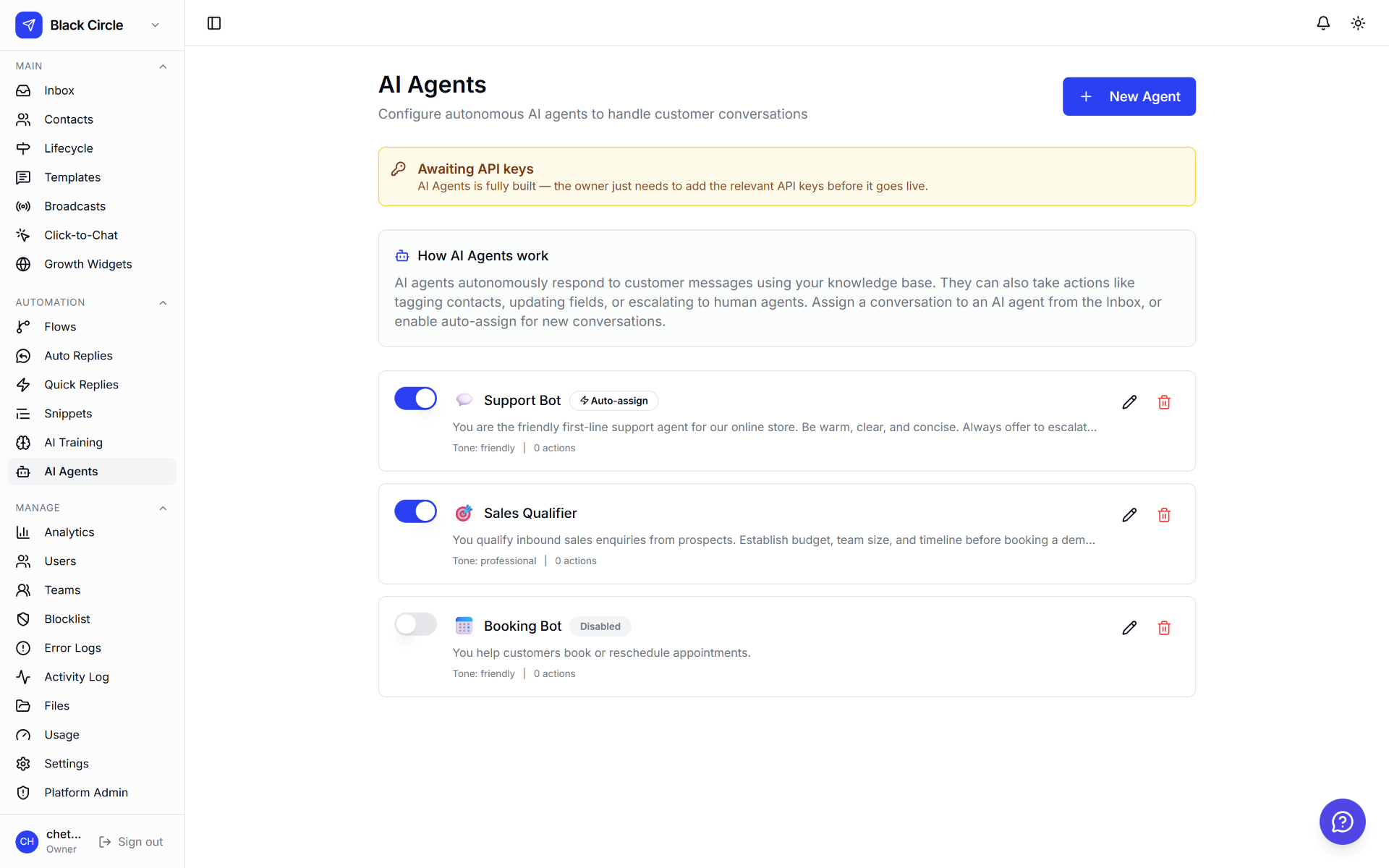Image resolution: width=1389 pixels, height=868 pixels.
Task: Click the Booking Bot calendar icon
Action: [x=464, y=626]
